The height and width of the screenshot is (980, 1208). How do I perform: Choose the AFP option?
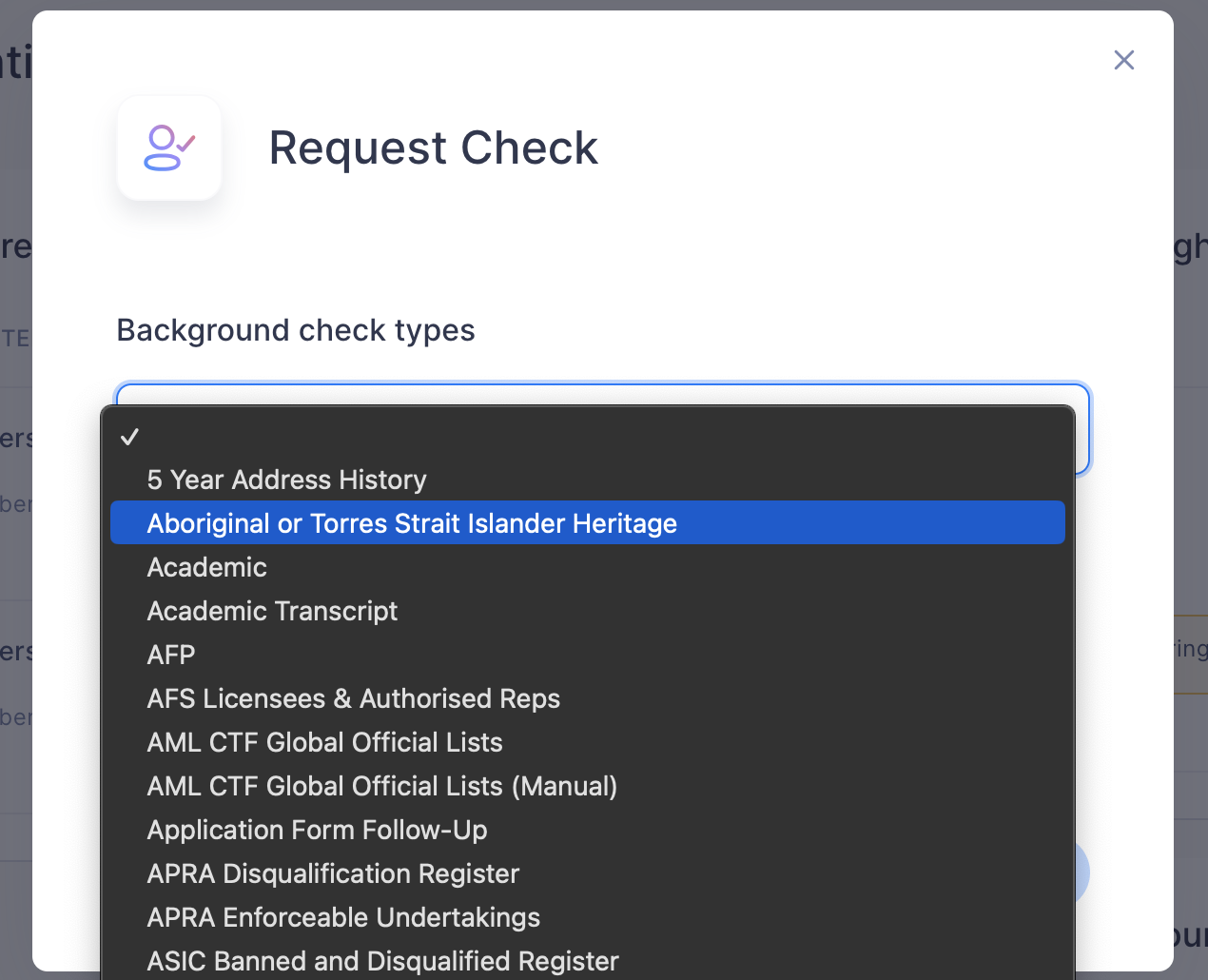click(171, 655)
